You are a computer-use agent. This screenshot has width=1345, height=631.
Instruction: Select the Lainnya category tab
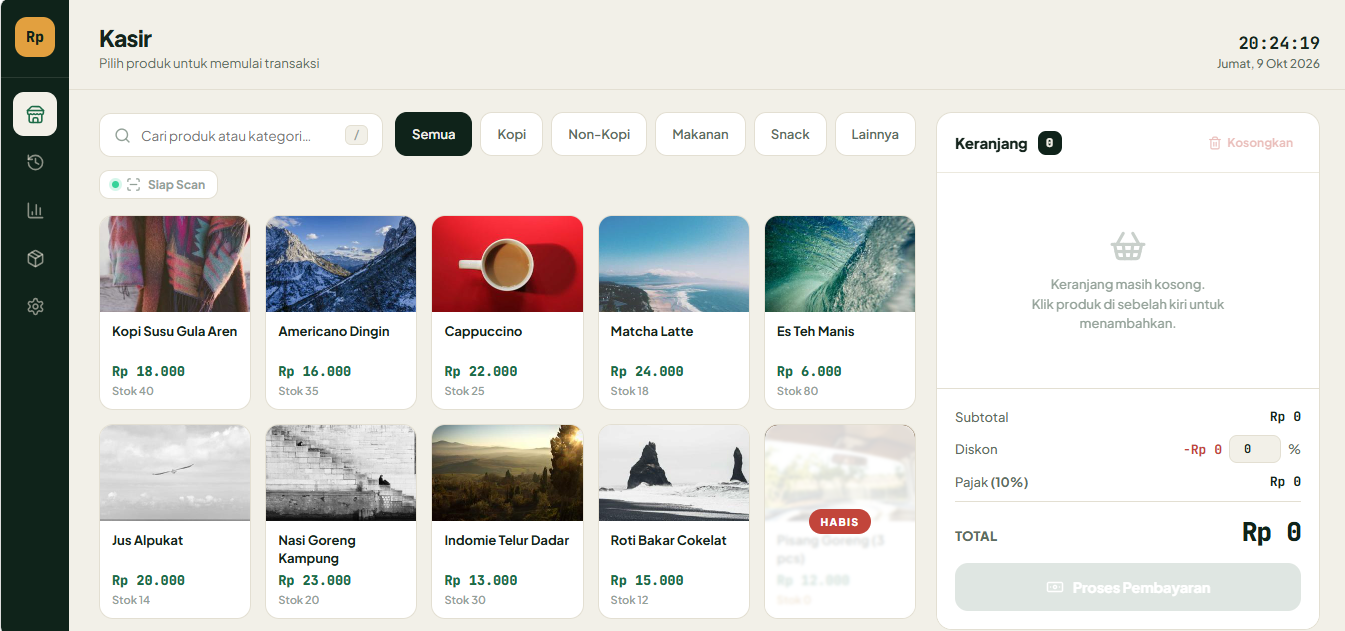pyautogui.click(x=875, y=134)
